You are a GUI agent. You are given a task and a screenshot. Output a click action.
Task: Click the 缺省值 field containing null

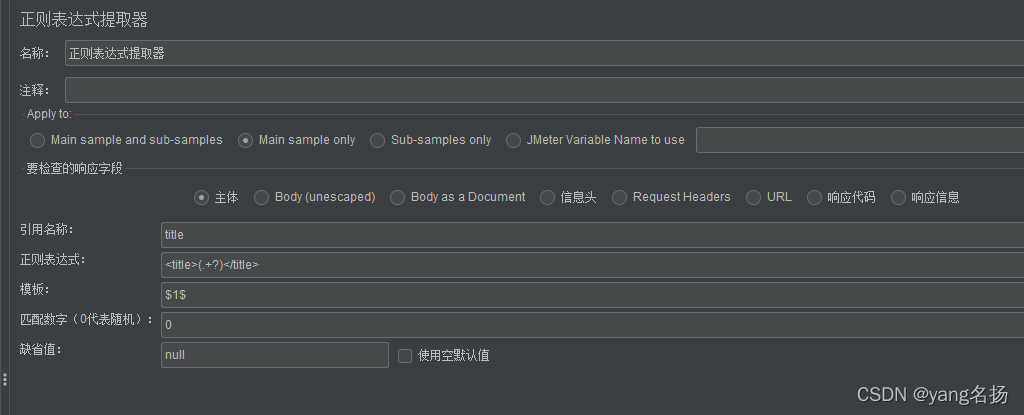coord(274,355)
